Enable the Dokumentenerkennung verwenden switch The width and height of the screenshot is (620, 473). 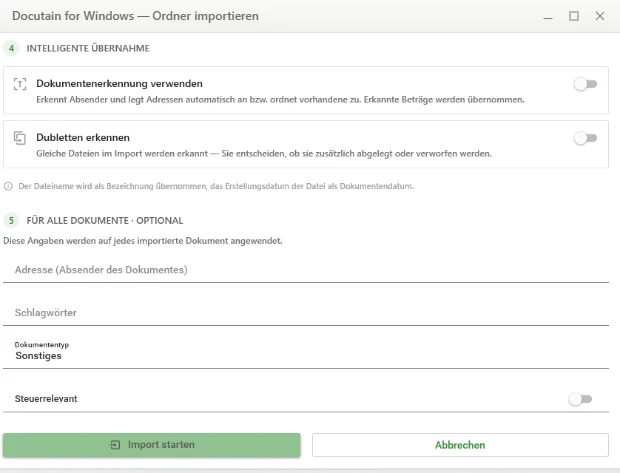coord(585,84)
